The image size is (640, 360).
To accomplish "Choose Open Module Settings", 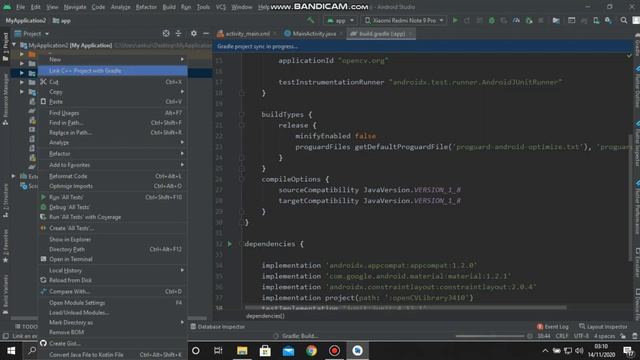I will (x=113, y=302).
